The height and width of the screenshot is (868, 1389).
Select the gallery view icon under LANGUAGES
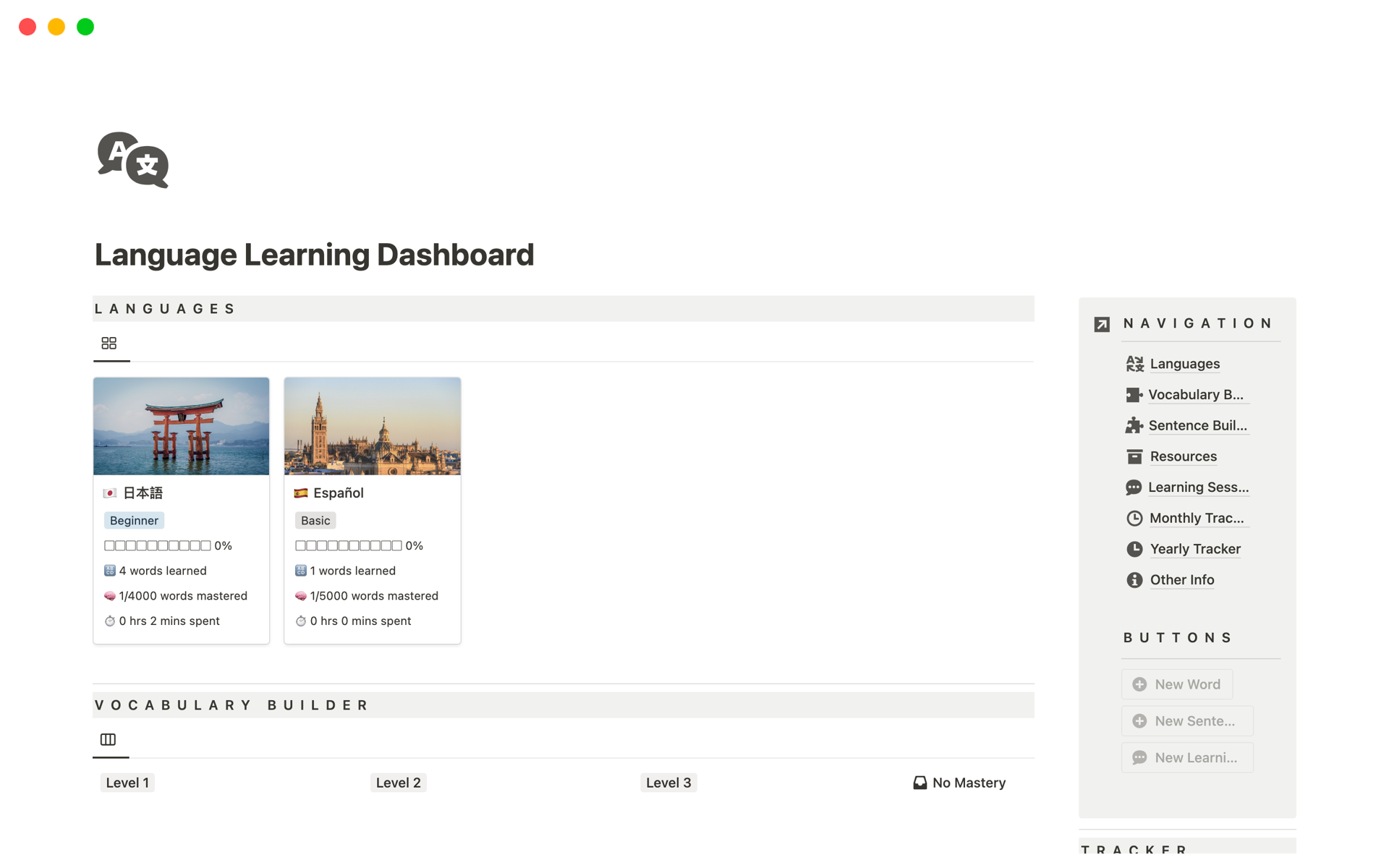(109, 342)
